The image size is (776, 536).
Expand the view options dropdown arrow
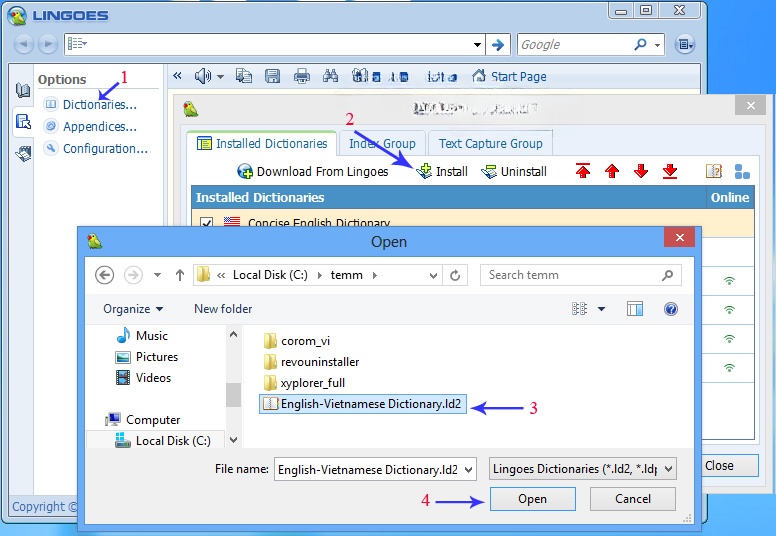pyautogui.click(x=601, y=309)
